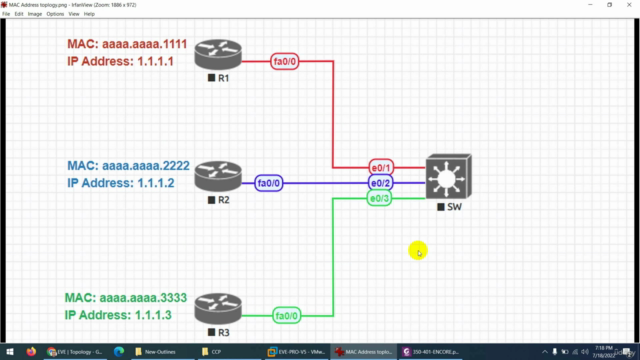640x360 pixels.
Task: Open the Edit menu
Action: tap(19, 14)
